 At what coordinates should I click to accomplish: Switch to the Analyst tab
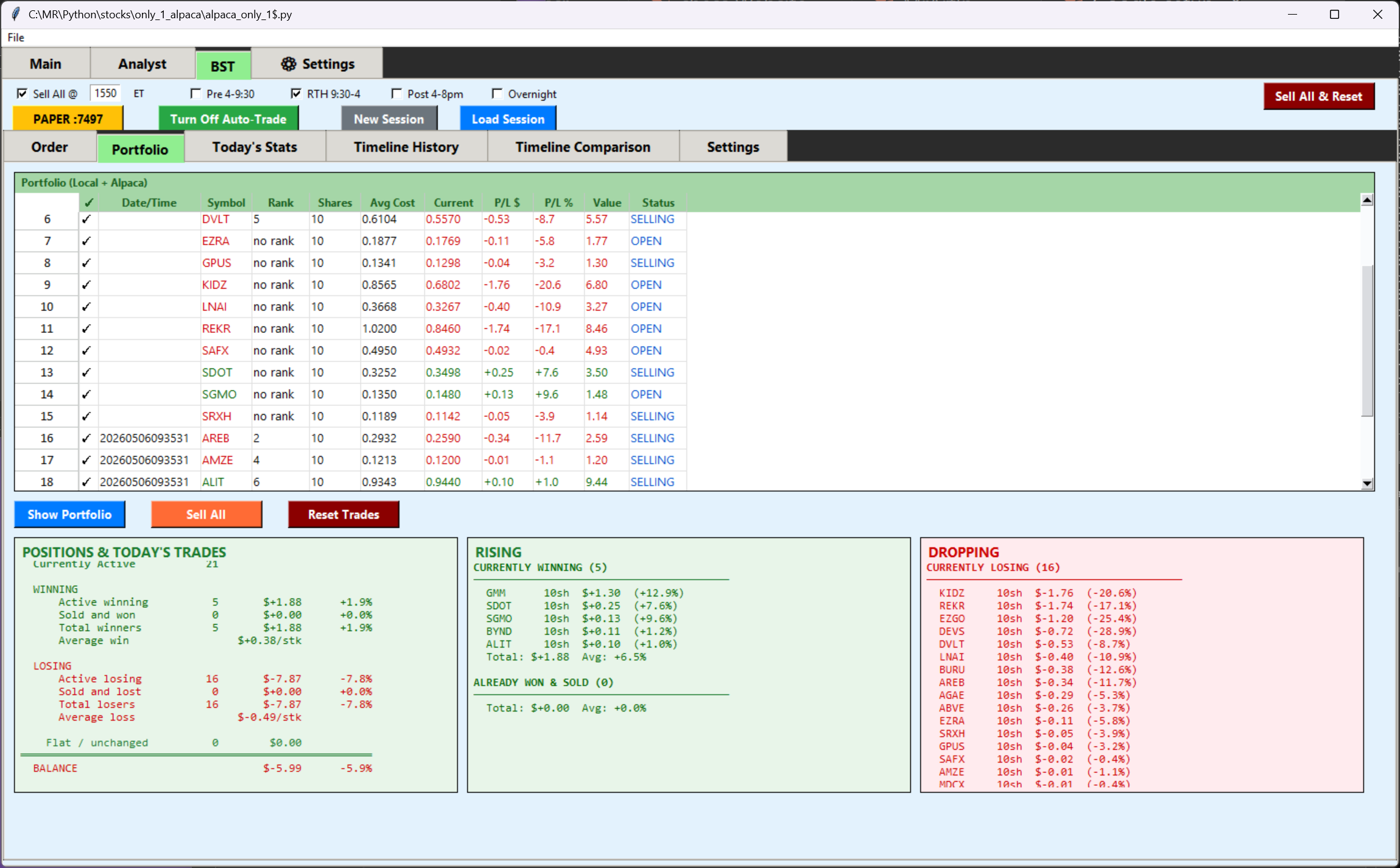point(142,64)
